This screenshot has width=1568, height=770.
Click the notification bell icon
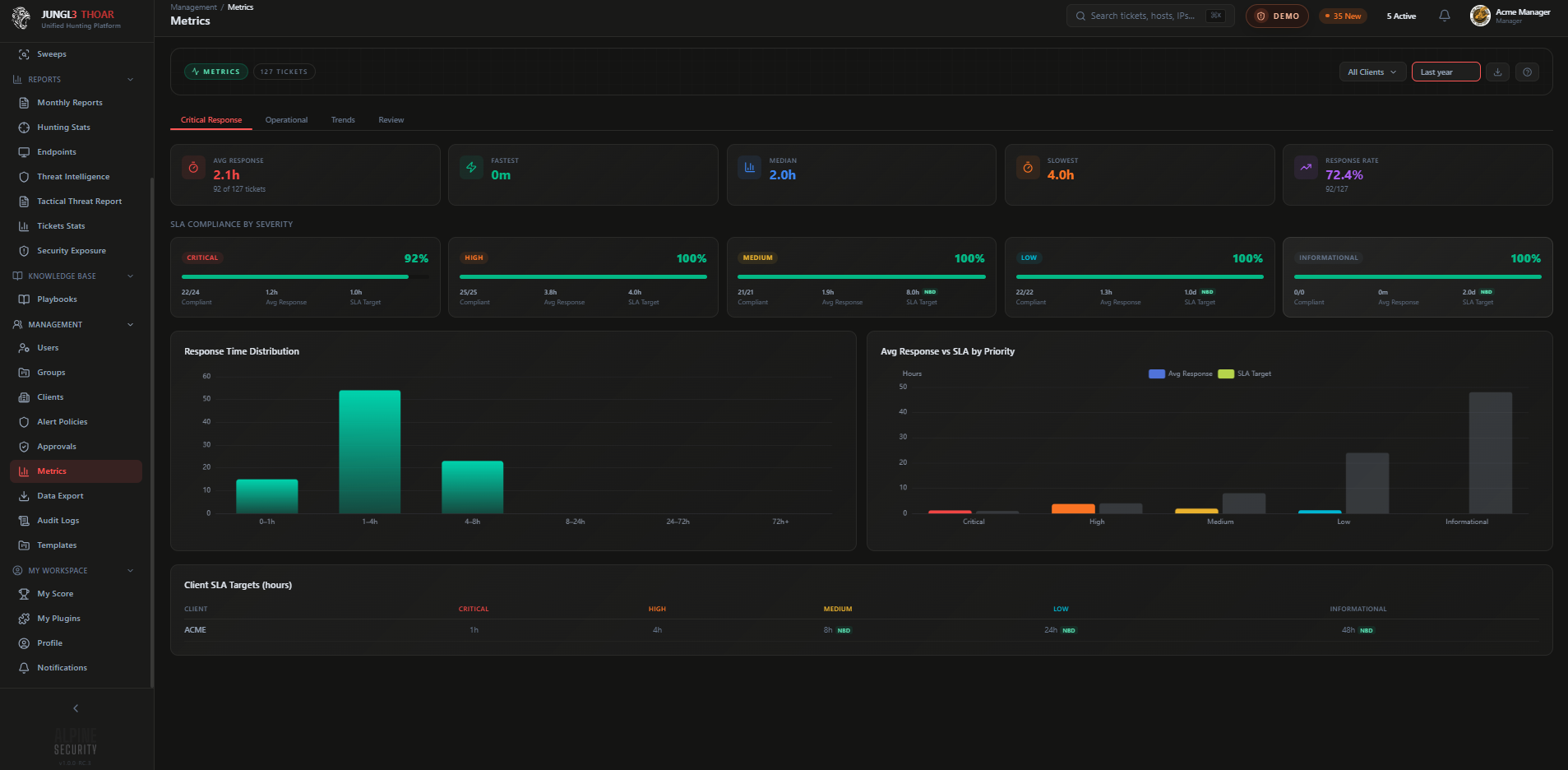coord(1444,16)
